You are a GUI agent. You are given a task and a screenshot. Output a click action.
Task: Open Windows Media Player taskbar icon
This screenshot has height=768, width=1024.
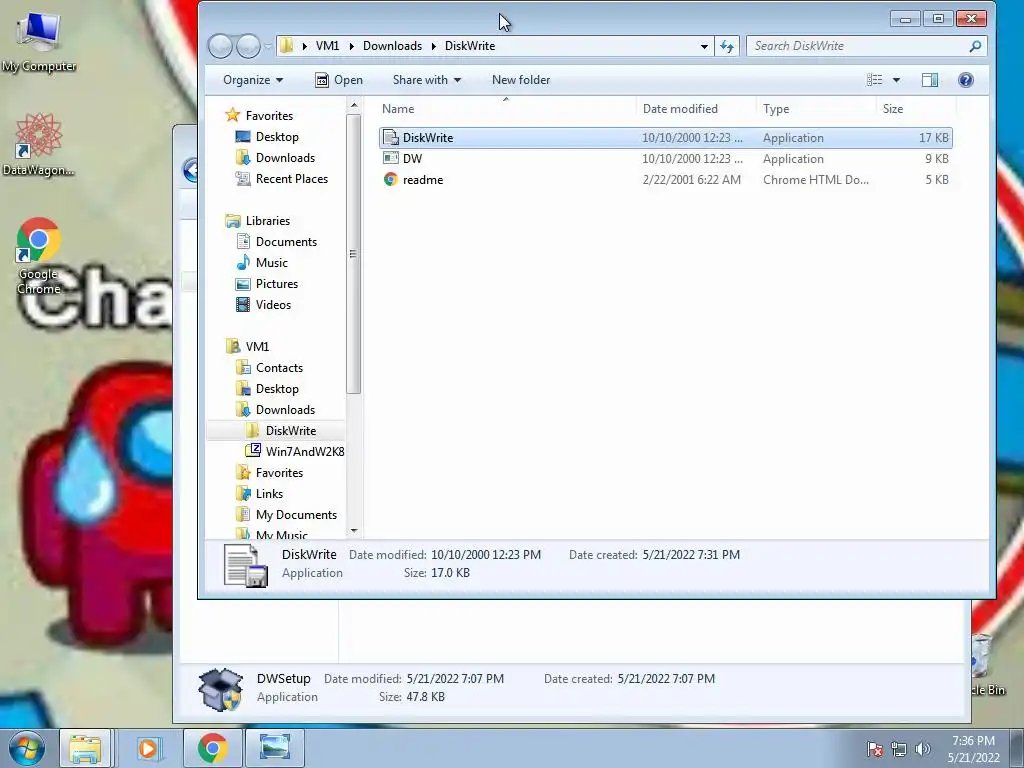tap(148, 748)
